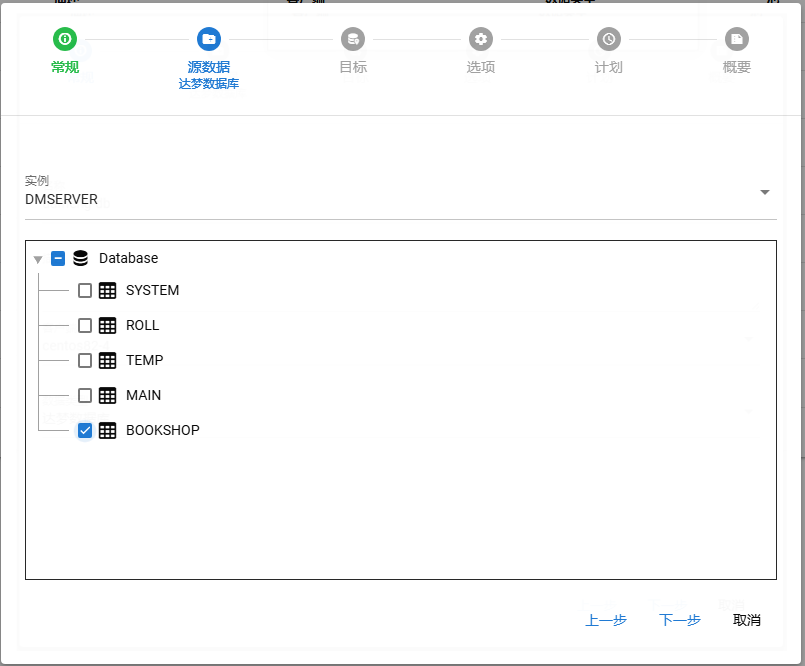
Task: Click the table icon beside BOOKSHOP
Action: click(108, 431)
